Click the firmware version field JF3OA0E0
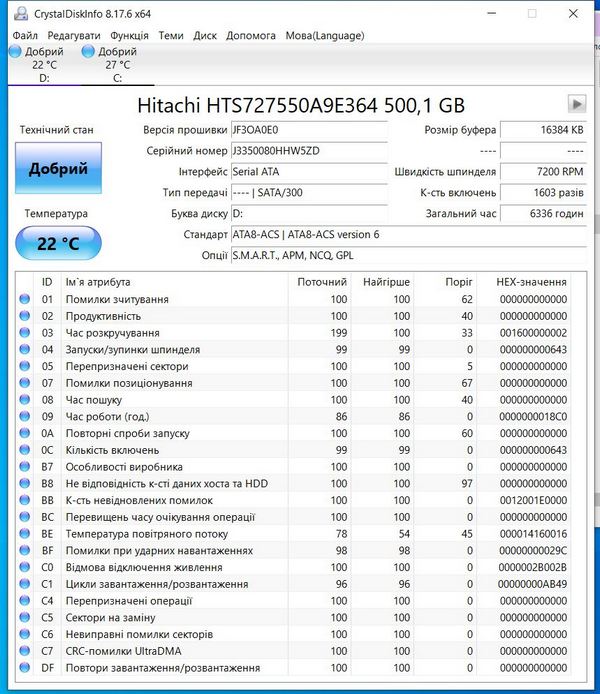The image size is (600, 694). pos(308,130)
